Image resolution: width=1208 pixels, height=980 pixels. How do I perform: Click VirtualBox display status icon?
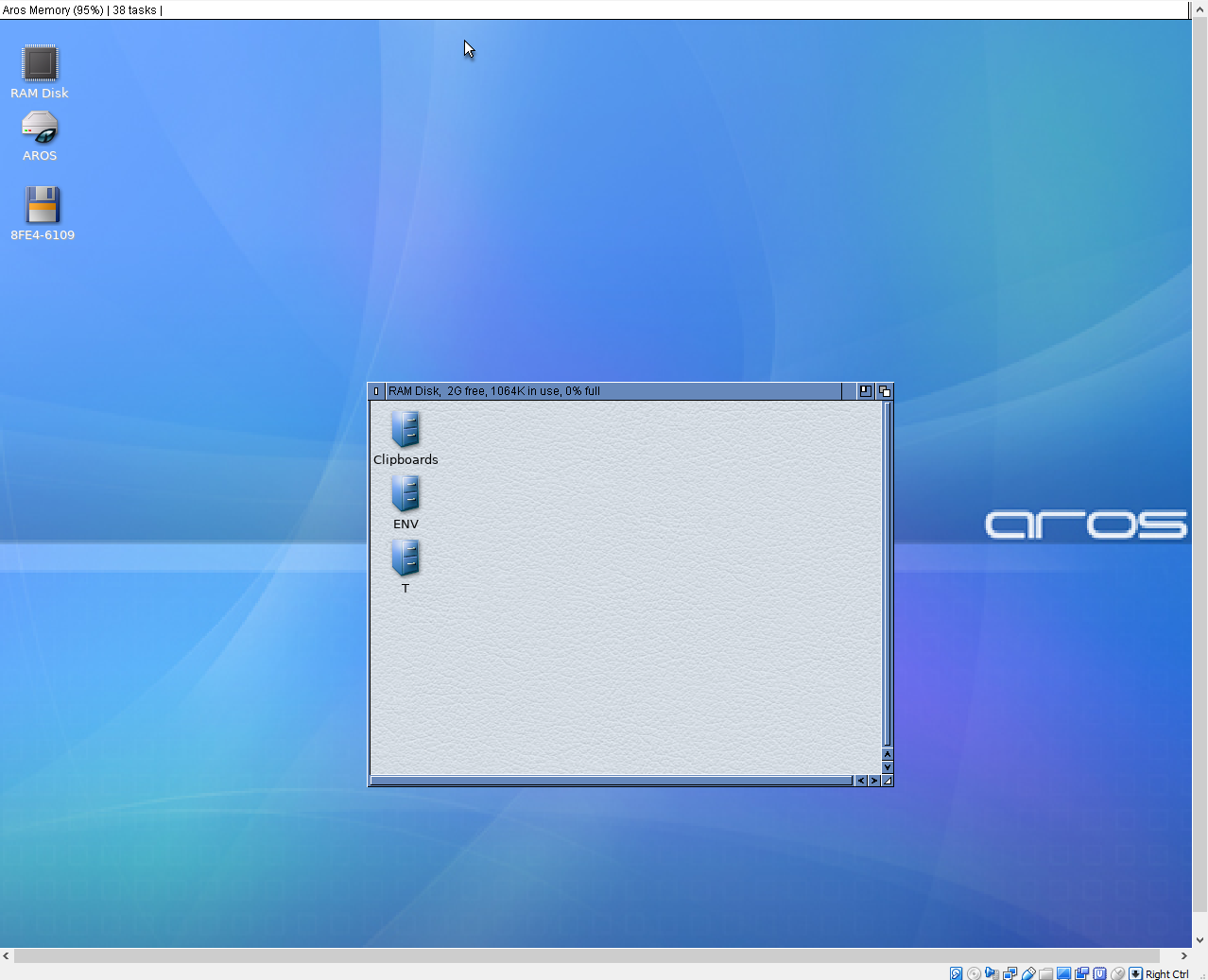coord(1063,973)
